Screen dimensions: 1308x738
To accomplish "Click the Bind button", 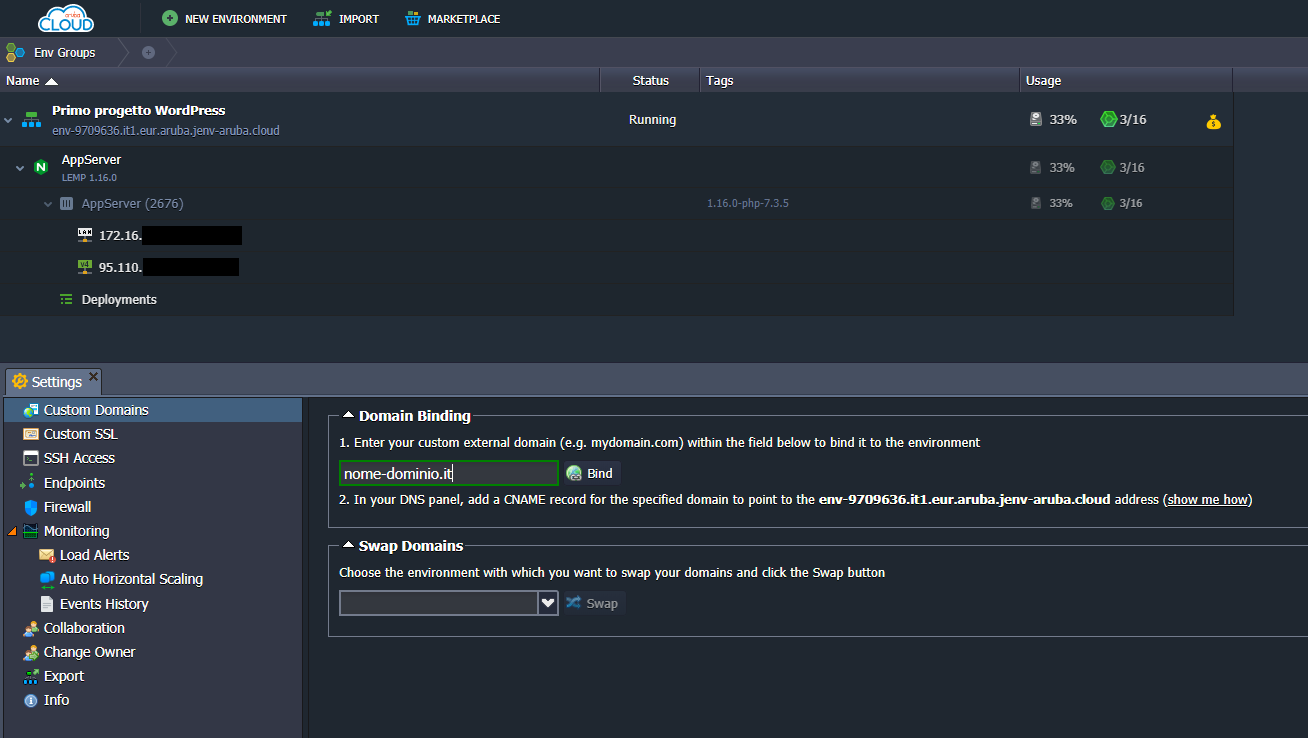I will [x=591, y=473].
